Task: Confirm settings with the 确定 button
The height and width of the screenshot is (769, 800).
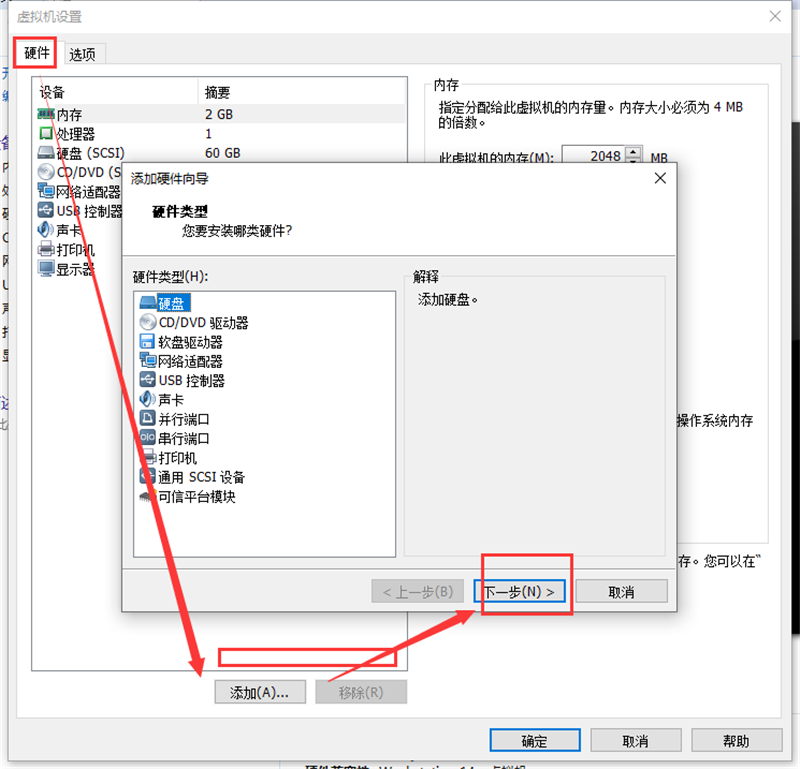Action: [534, 740]
